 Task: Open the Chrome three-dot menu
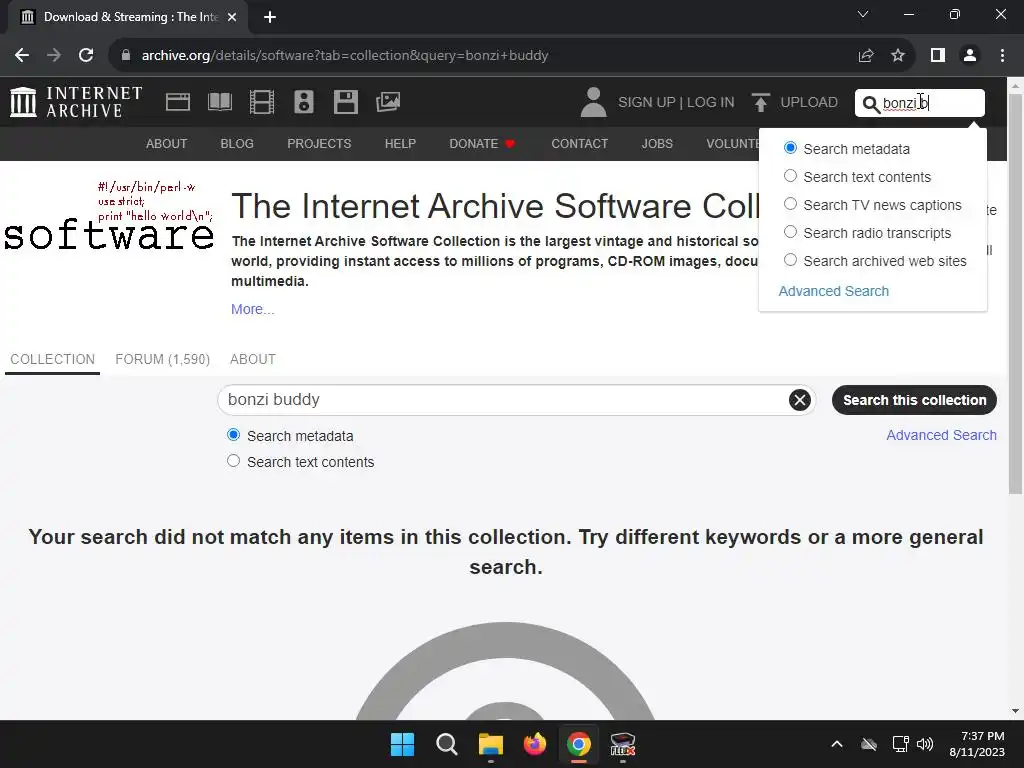[1002, 56]
